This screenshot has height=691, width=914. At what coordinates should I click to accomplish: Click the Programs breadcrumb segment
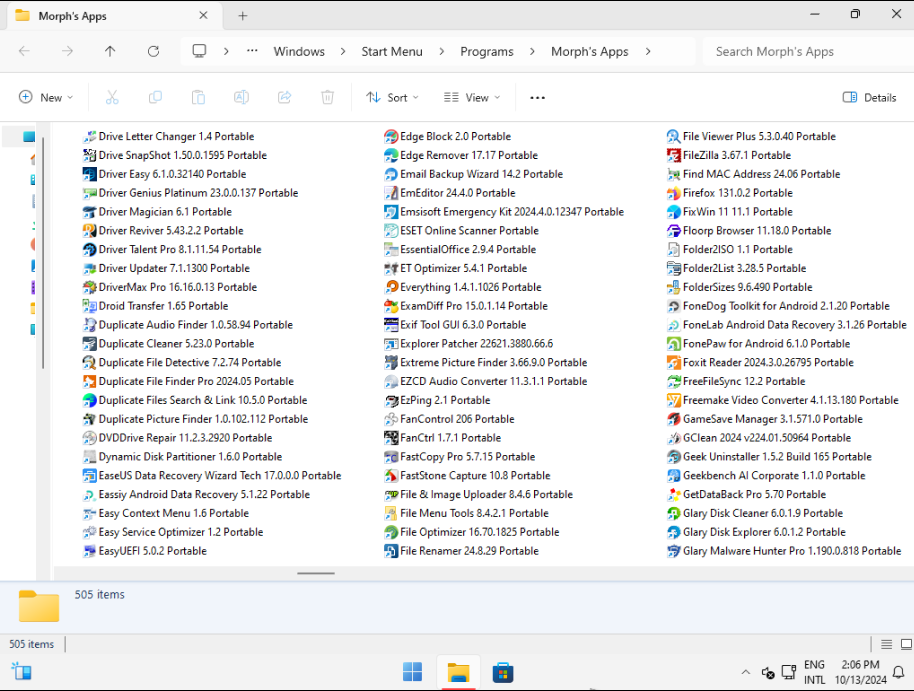[486, 51]
